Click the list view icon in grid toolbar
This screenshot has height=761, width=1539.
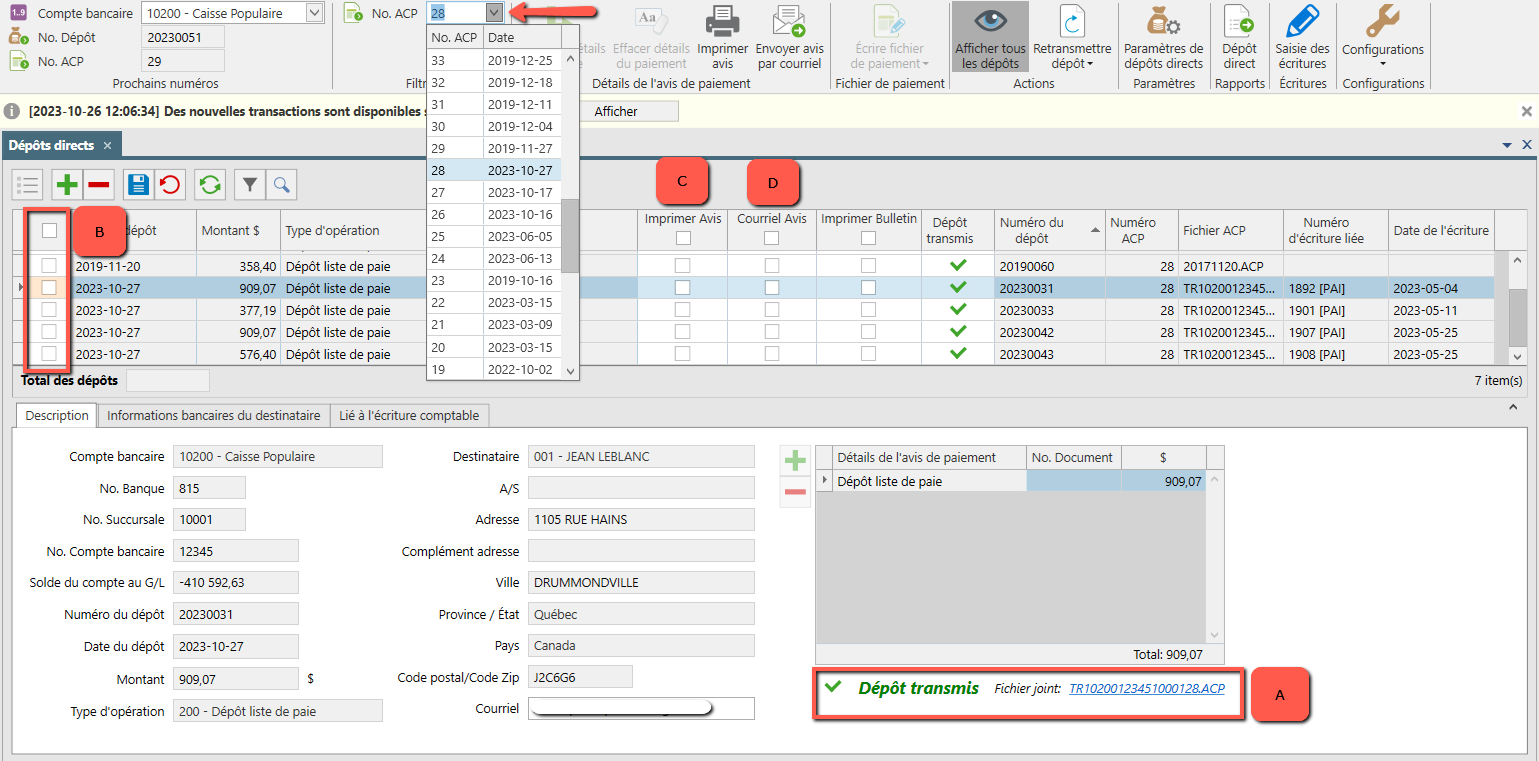tap(28, 184)
